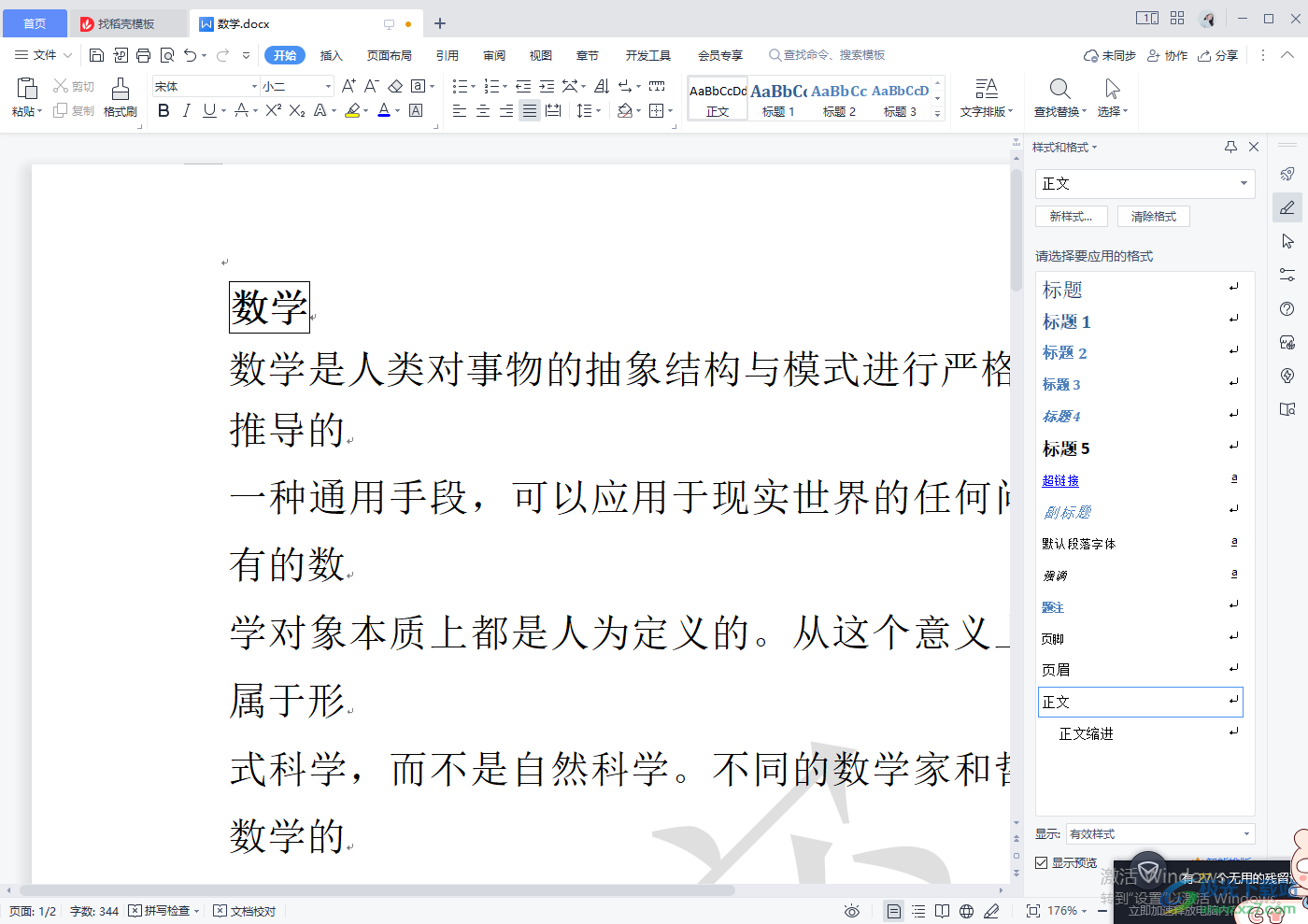Apply Superscript X² formatting

273,110
